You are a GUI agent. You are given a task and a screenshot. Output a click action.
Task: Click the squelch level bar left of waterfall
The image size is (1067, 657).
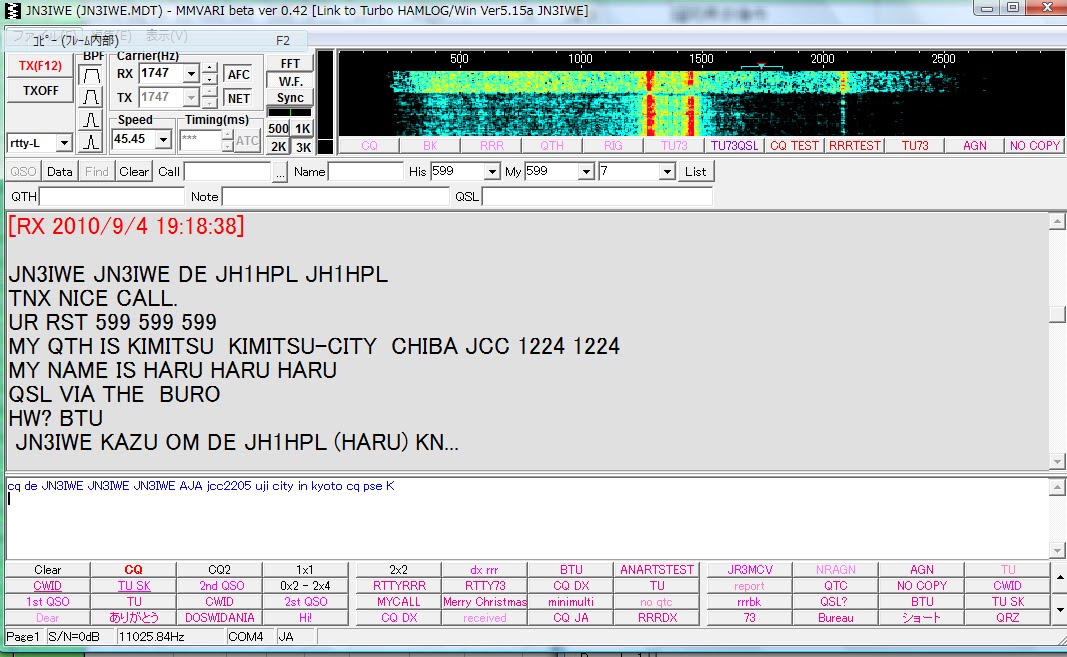click(325, 102)
